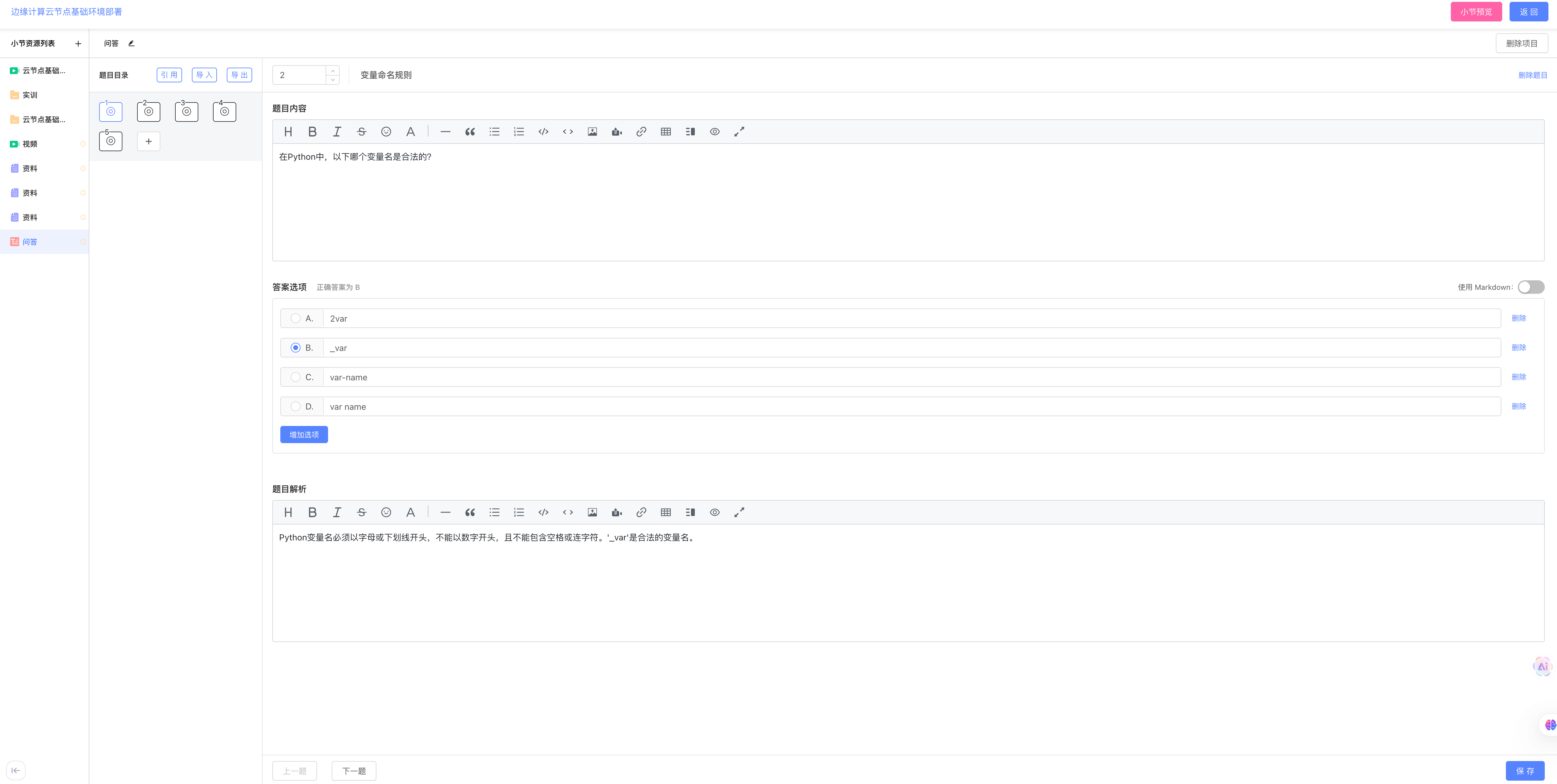Open question 3 thumbnail in directory
1557x784 pixels.
(186, 112)
